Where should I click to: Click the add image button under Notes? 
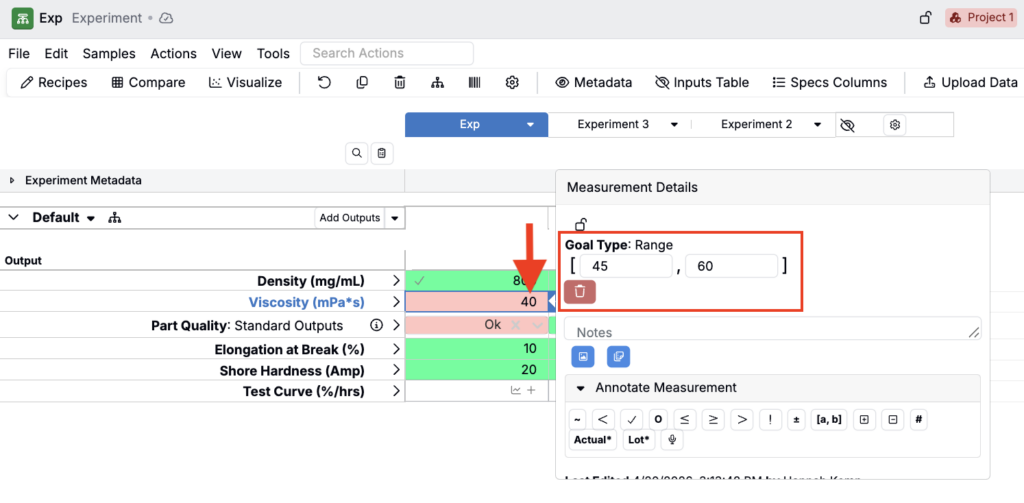click(x=583, y=356)
